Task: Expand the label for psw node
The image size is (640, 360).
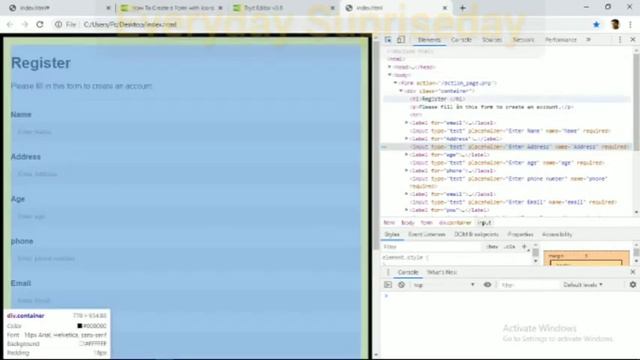Action: pyautogui.click(x=406, y=209)
